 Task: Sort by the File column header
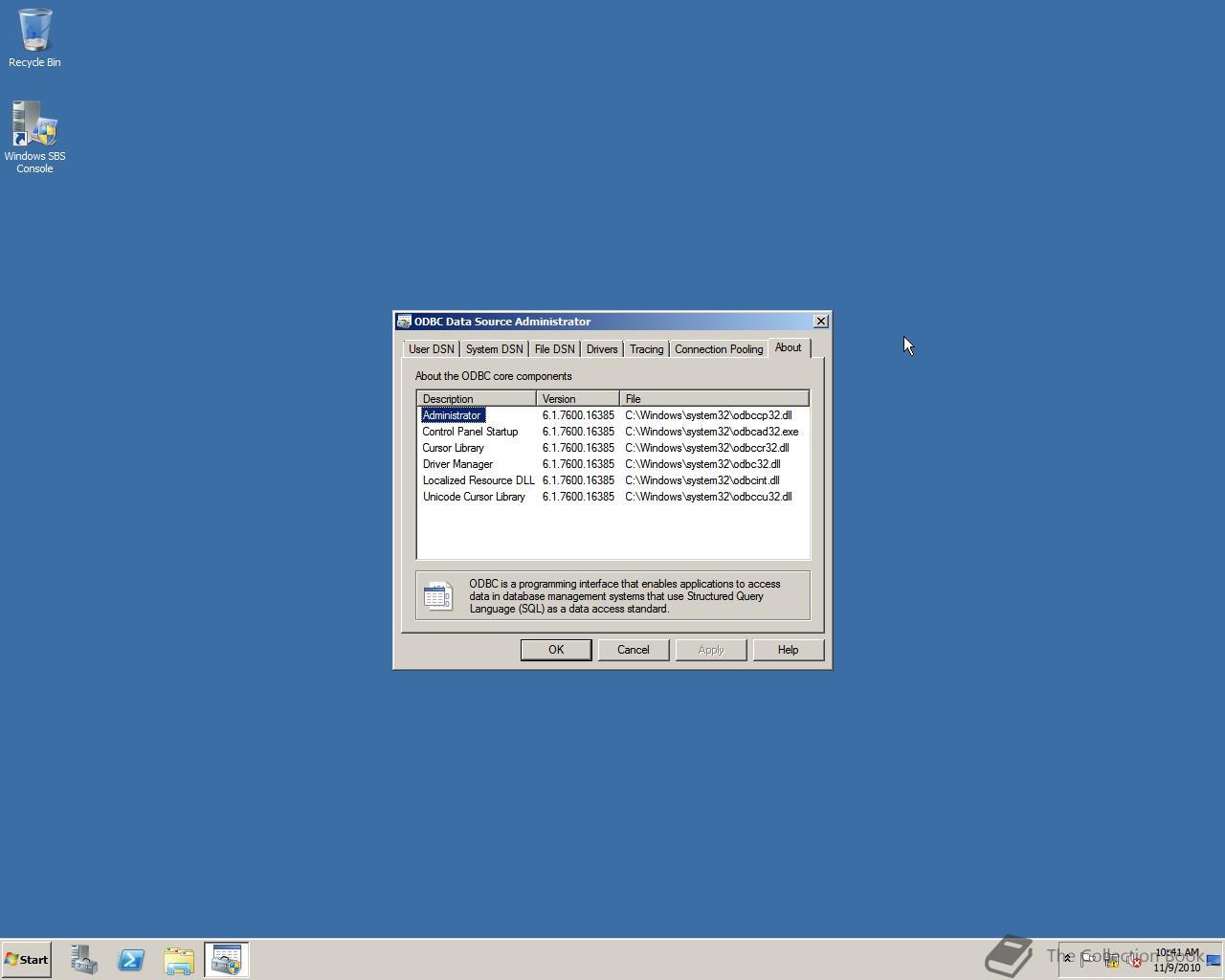pyautogui.click(x=714, y=399)
